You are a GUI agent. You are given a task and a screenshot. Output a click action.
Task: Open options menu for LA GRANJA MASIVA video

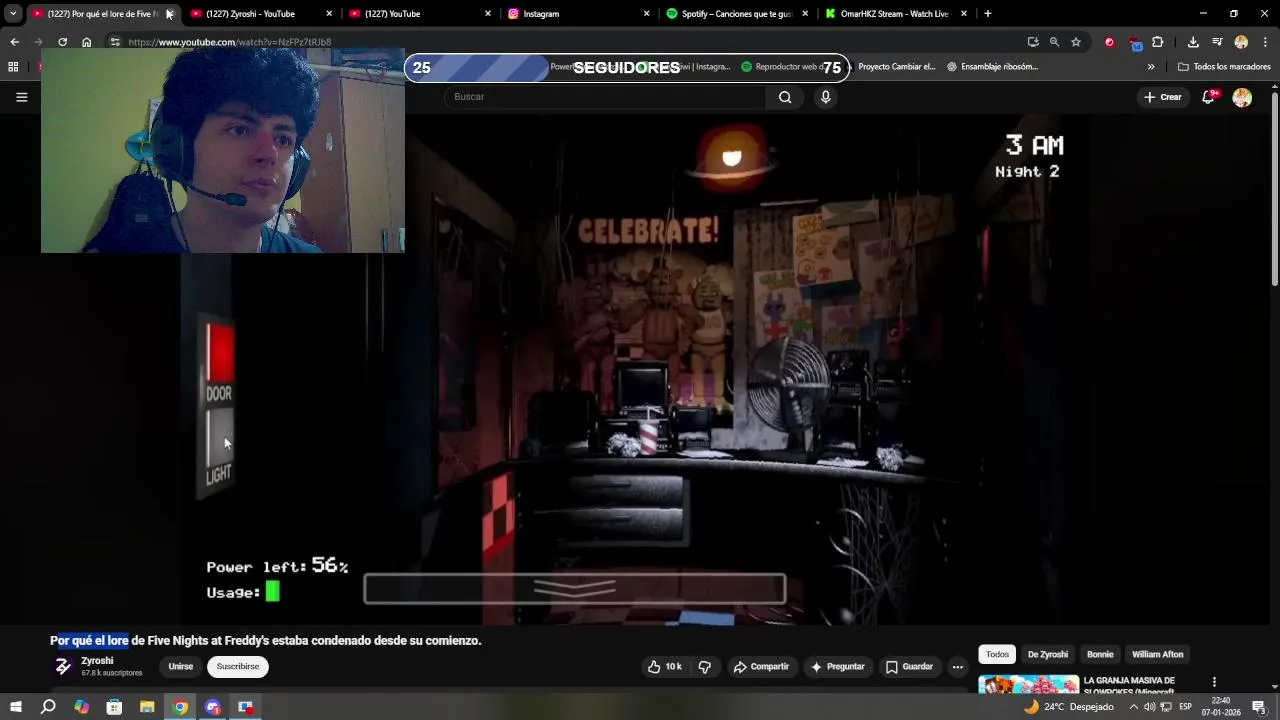[x=1214, y=682]
